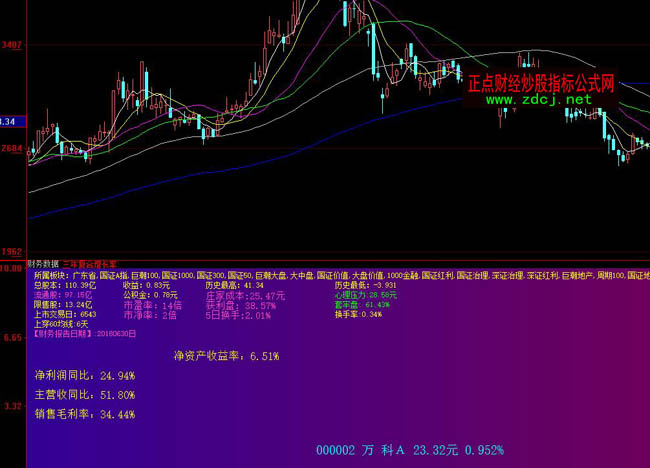Click the 3407 price axis label
The image size is (650, 468).
(x=12, y=46)
